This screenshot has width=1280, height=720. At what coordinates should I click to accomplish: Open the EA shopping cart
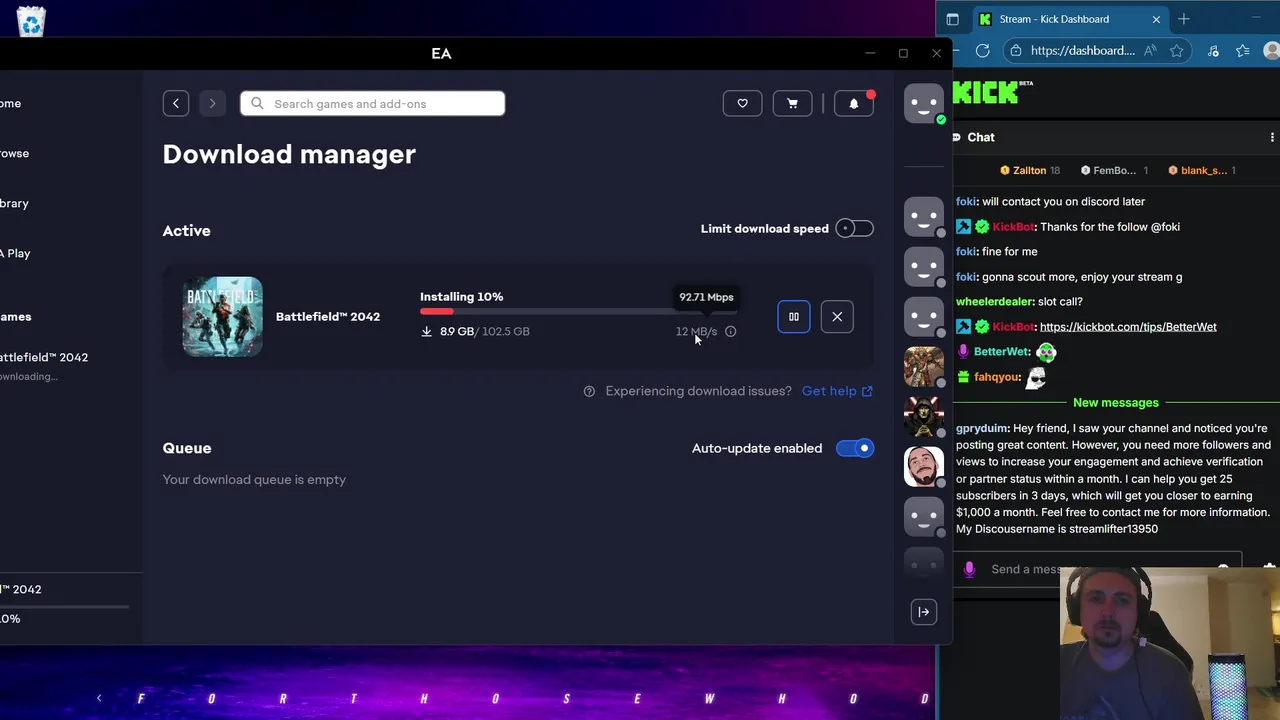tap(792, 103)
